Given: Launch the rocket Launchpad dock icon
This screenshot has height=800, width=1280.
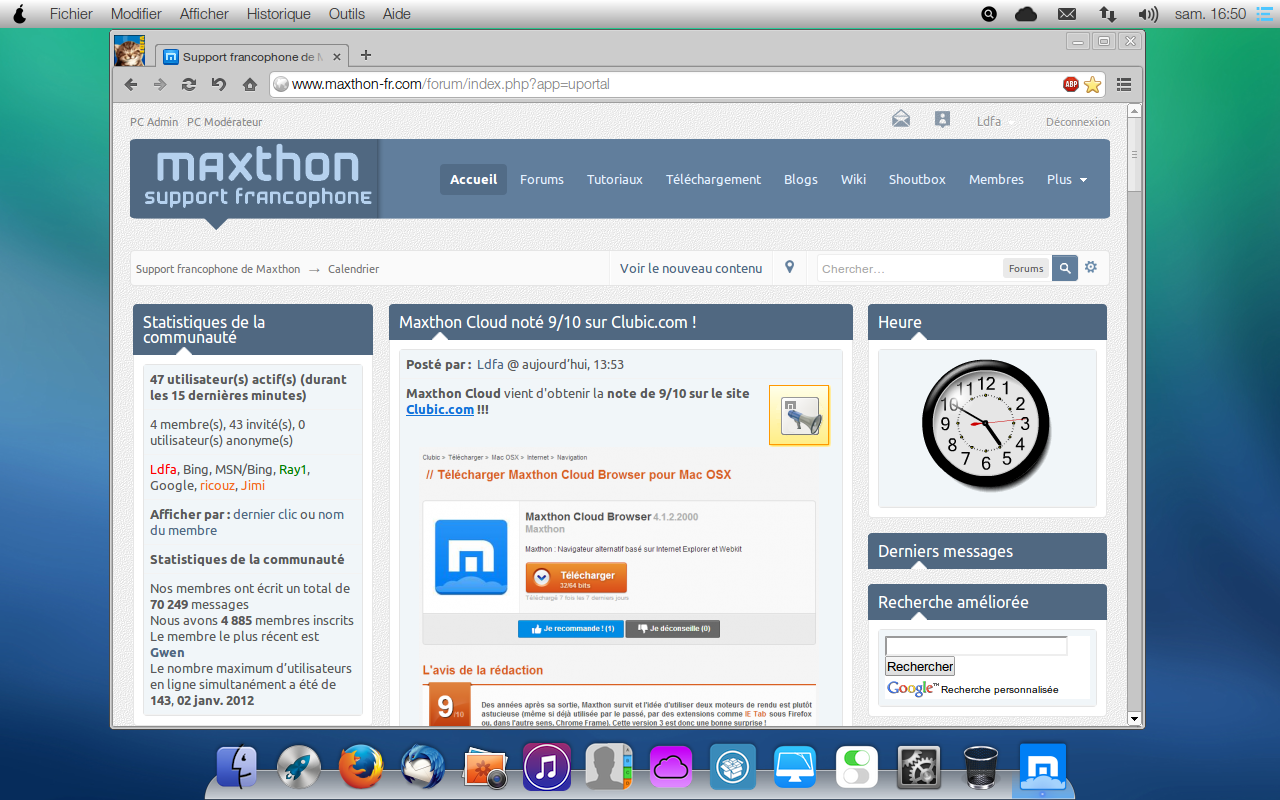Looking at the screenshot, I should (x=299, y=768).
